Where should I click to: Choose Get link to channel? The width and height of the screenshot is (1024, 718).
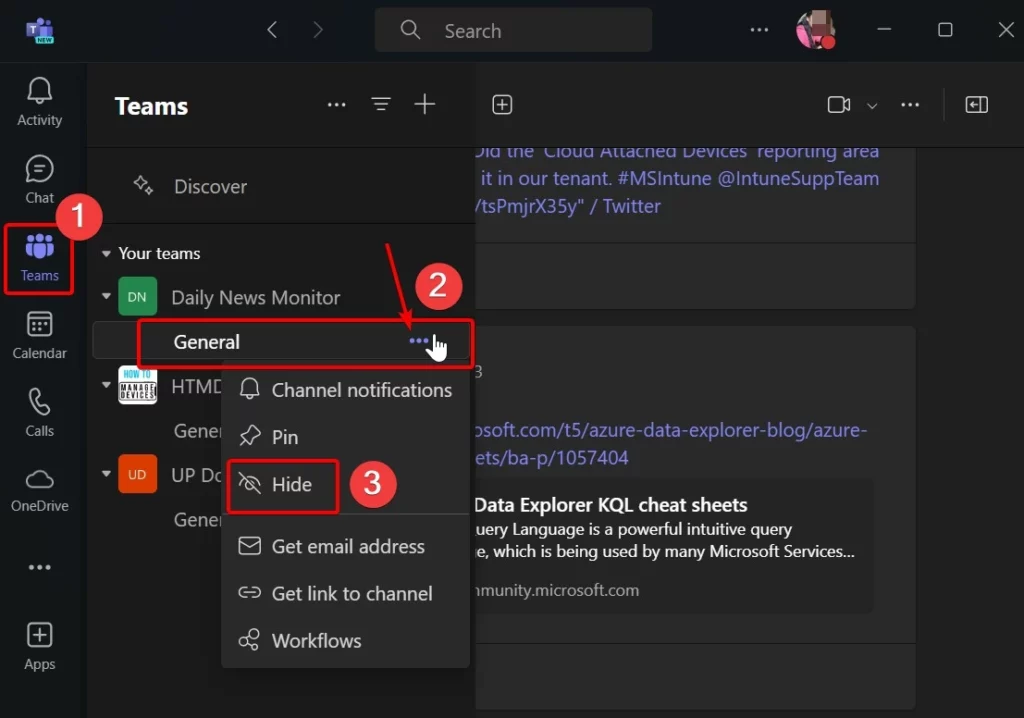(345, 593)
